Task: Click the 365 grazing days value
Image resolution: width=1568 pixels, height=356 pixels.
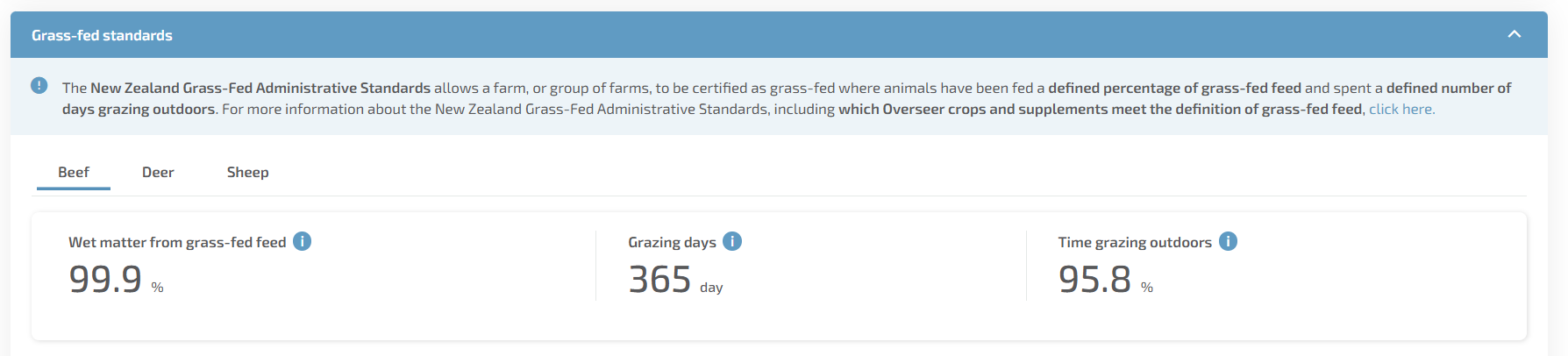Action: point(660,280)
